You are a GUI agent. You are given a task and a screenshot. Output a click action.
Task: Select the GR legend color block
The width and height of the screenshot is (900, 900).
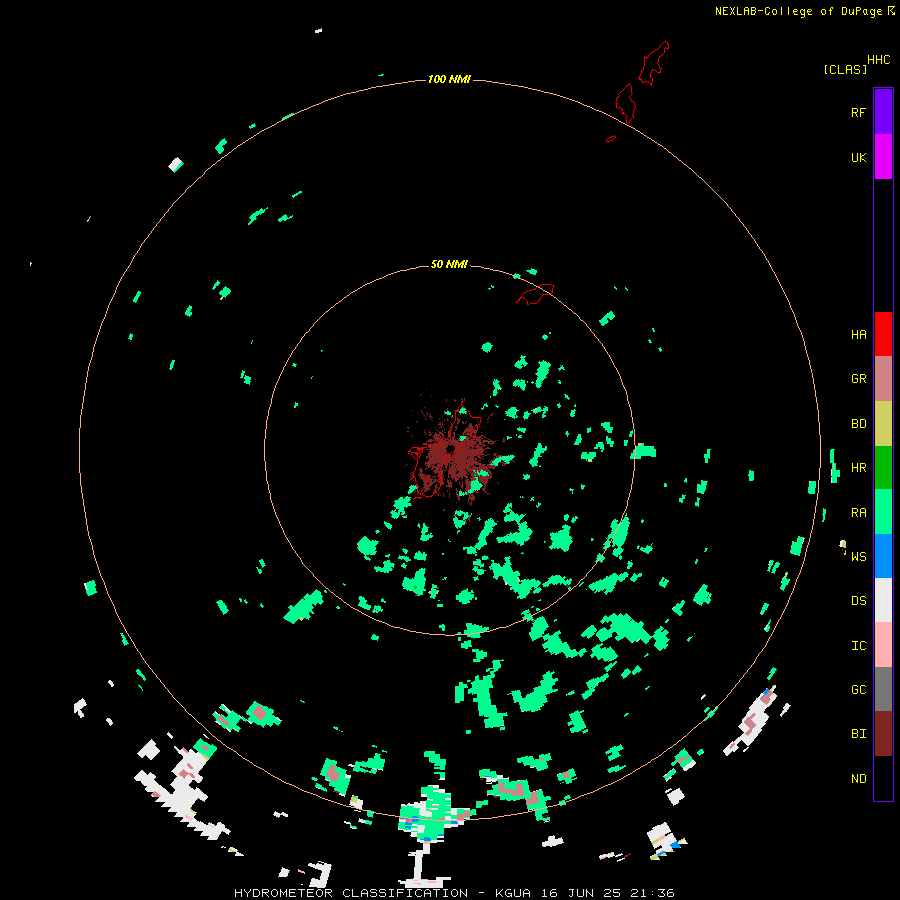point(883,379)
